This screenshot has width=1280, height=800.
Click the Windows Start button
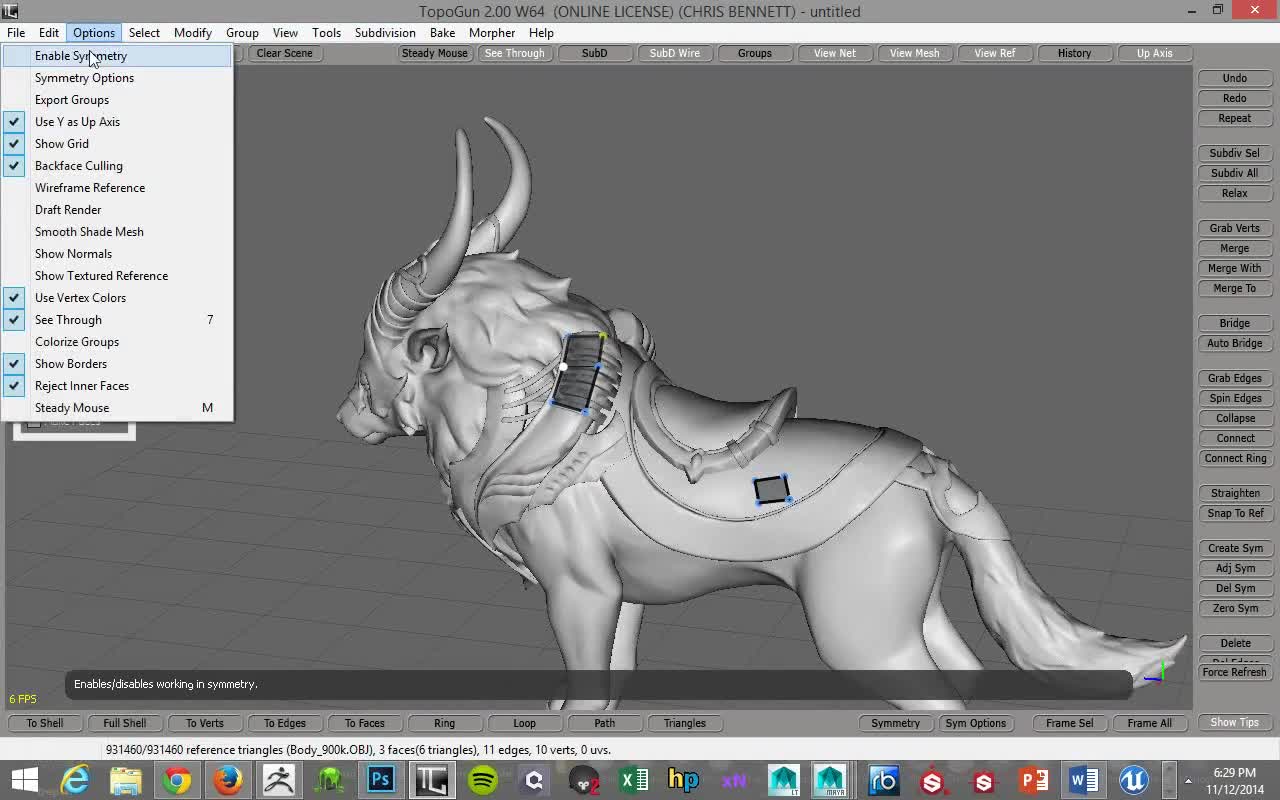(25, 780)
